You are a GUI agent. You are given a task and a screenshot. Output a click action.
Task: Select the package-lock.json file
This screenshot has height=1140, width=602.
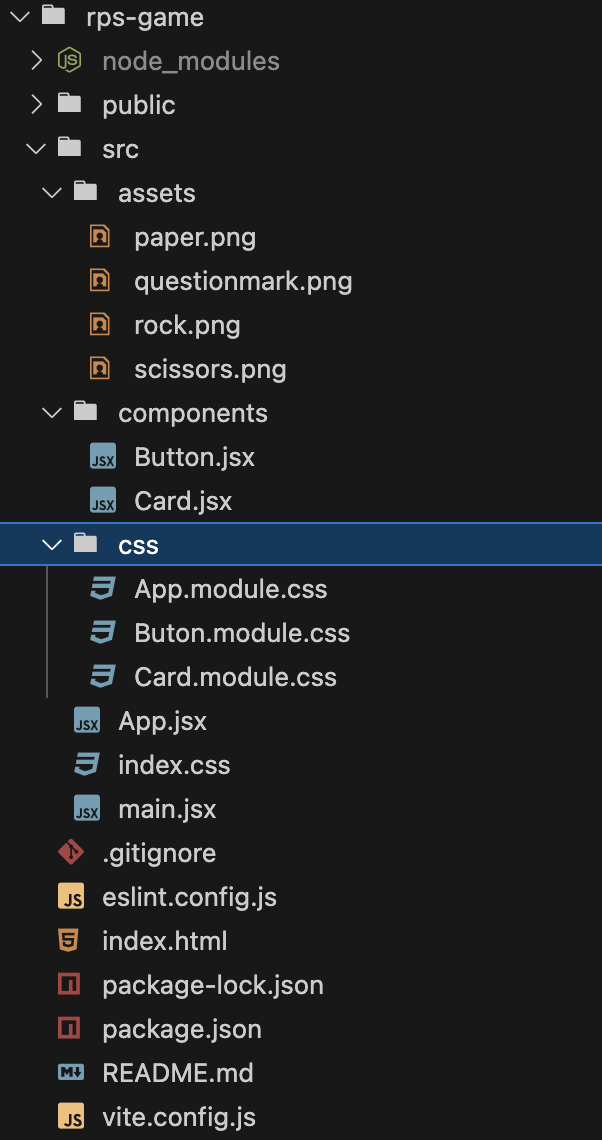[x=213, y=985]
